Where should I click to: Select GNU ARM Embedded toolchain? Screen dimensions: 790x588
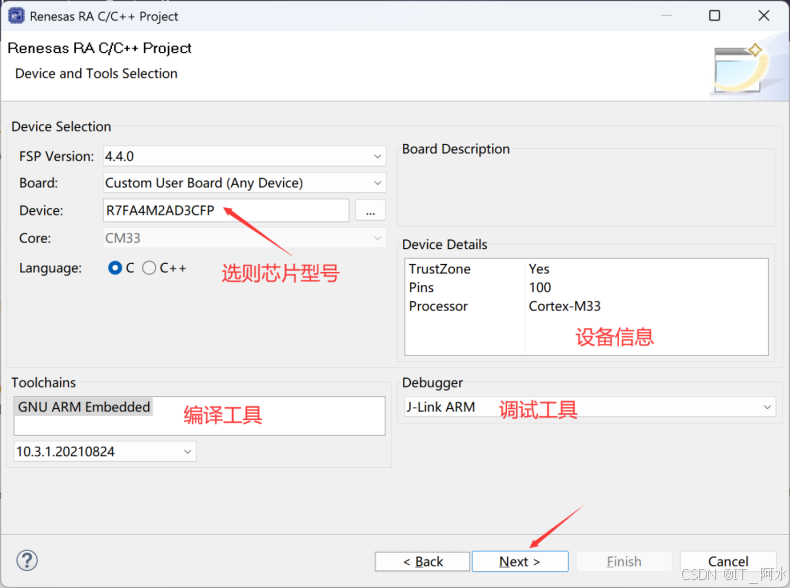[84, 407]
